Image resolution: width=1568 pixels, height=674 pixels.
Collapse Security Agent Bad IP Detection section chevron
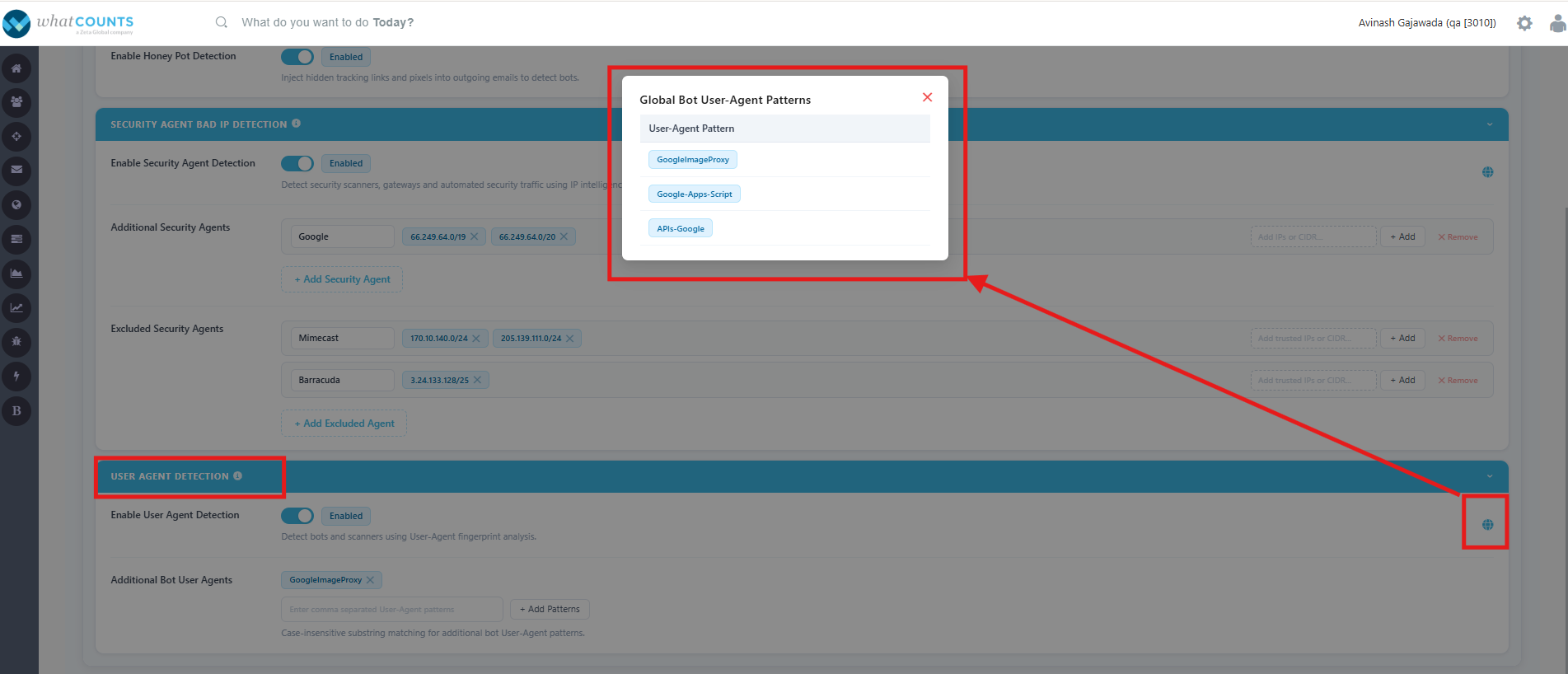[1490, 124]
